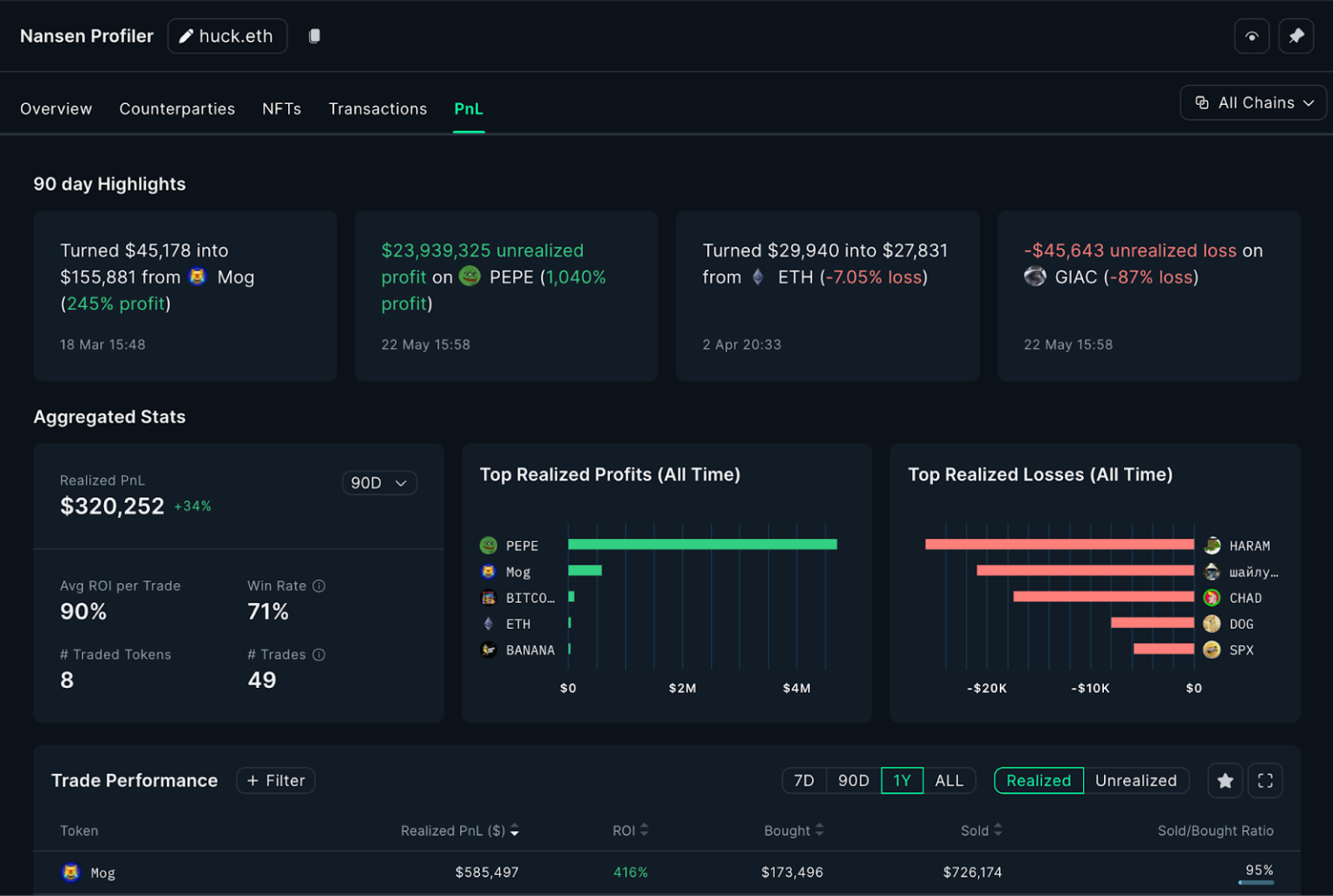Click the Win Rate info icon
The width and height of the screenshot is (1333, 896).
[318, 586]
